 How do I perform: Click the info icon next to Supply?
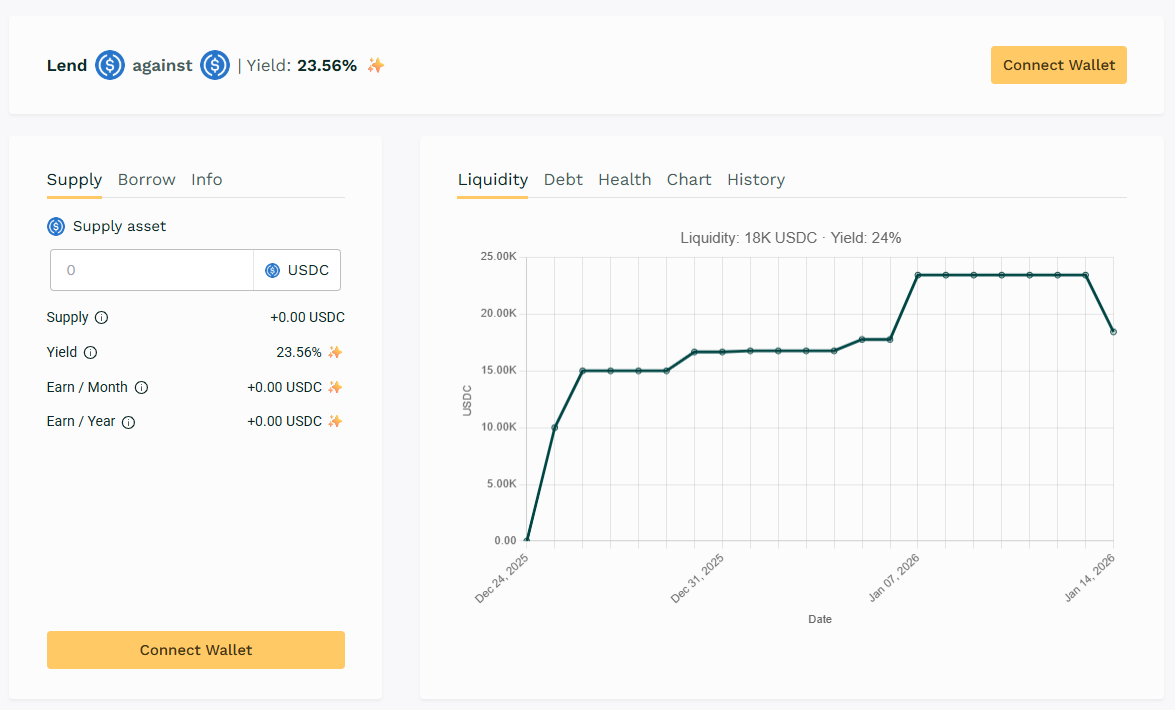tap(101, 318)
